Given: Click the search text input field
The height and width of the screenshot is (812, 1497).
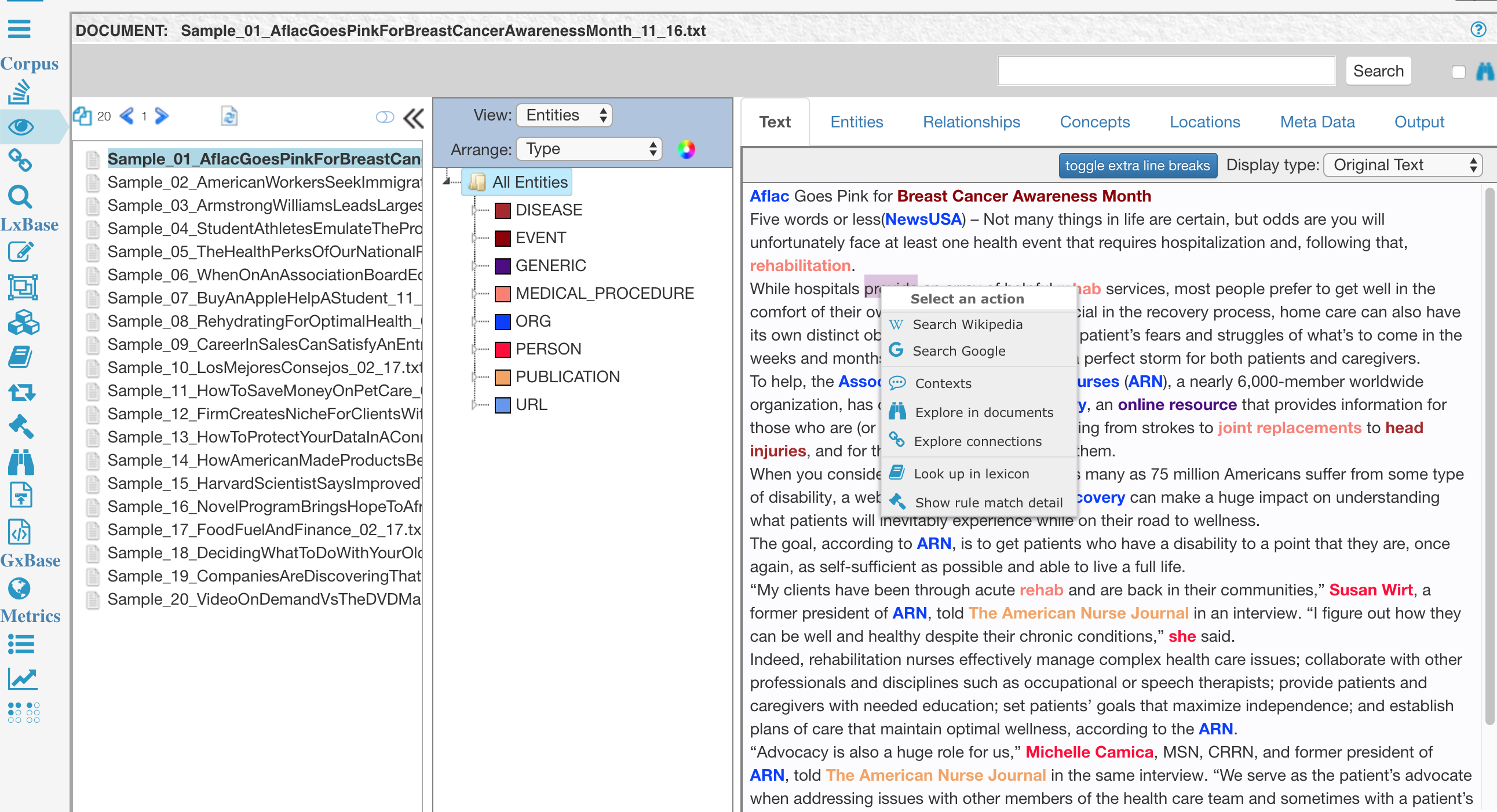Looking at the screenshot, I should click(x=1165, y=71).
